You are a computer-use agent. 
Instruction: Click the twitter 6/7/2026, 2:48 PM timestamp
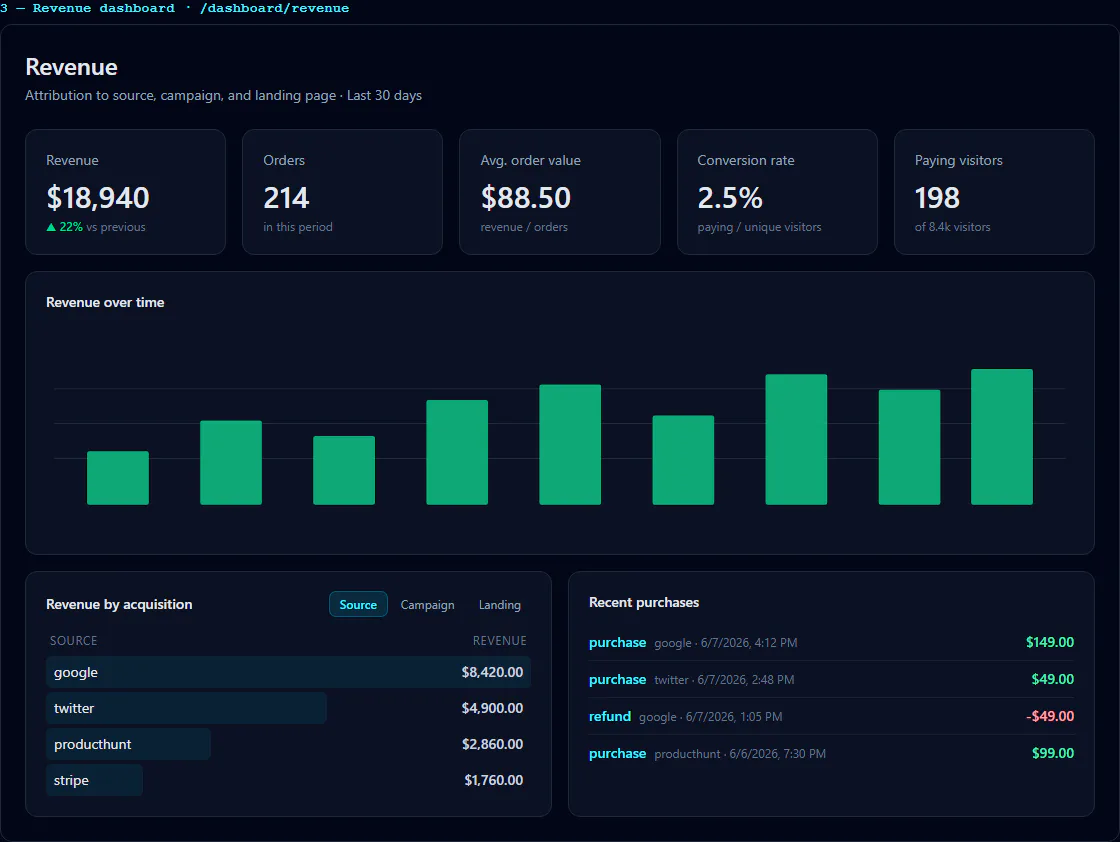[724, 680]
